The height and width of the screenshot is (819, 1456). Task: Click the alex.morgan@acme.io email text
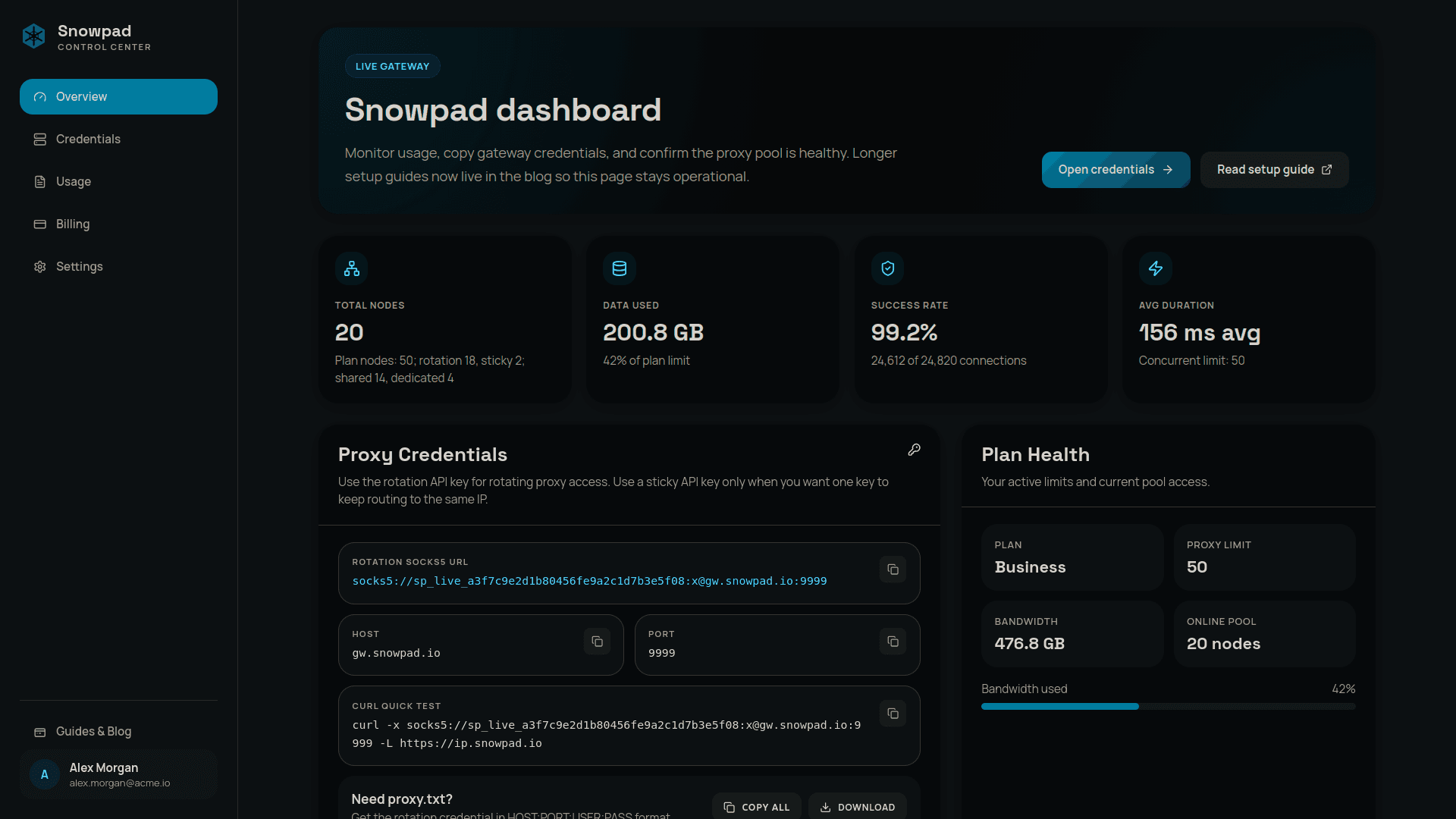120,783
